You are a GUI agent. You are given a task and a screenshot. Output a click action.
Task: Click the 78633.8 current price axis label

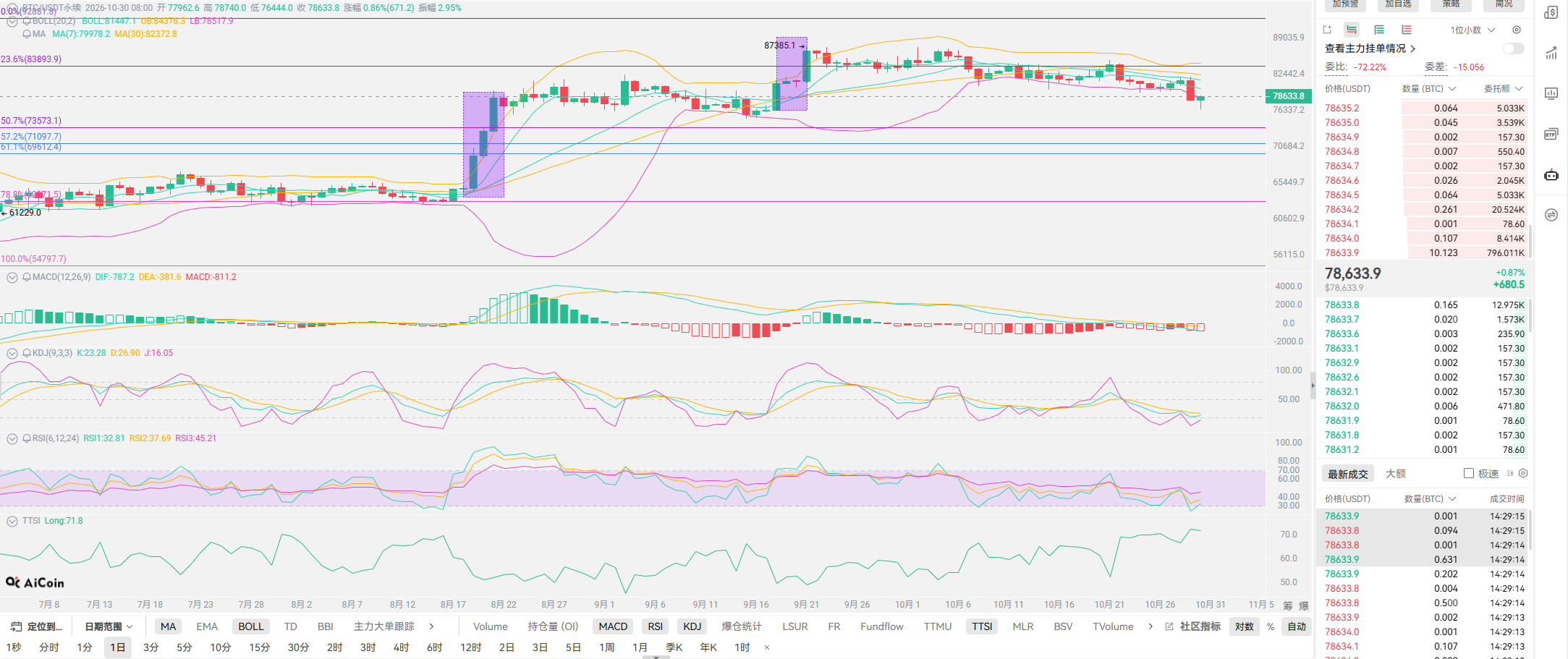(1287, 95)
